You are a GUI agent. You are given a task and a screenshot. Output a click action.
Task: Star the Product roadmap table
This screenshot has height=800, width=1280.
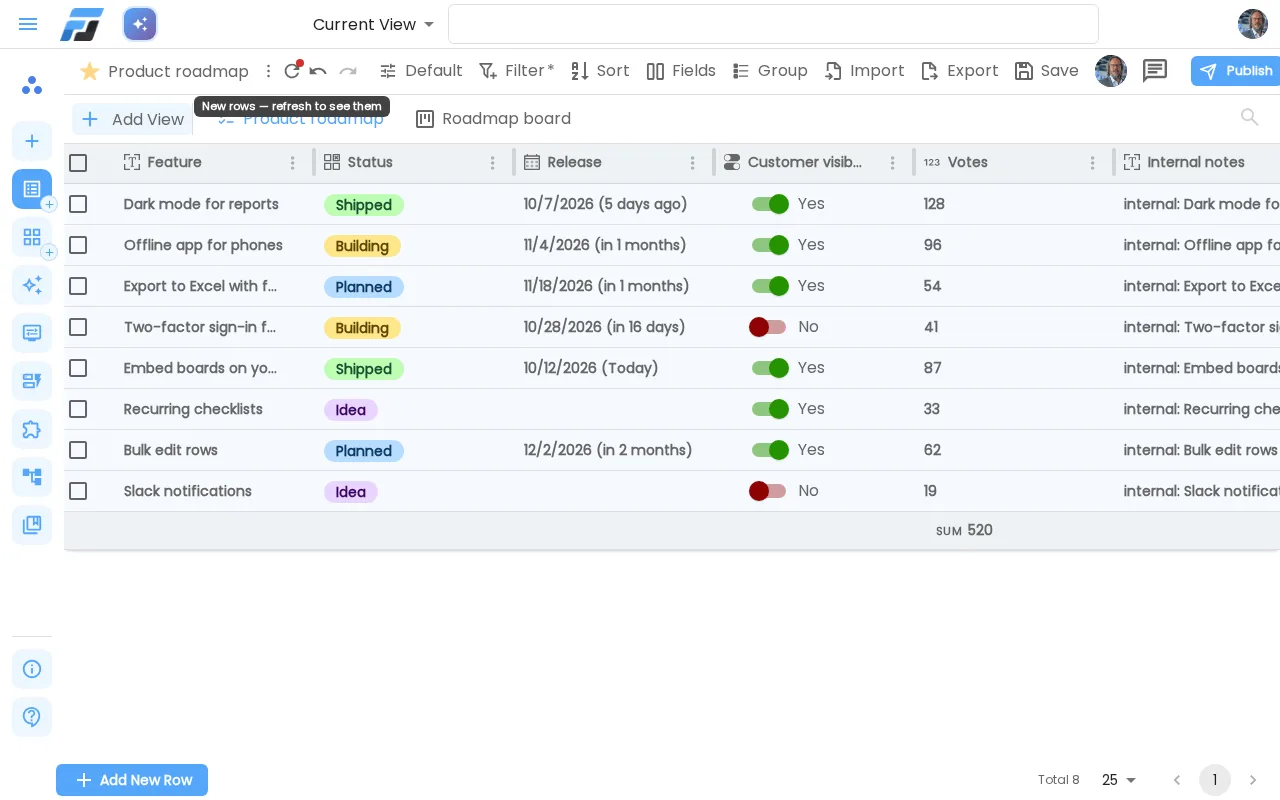tap(89, 71)
